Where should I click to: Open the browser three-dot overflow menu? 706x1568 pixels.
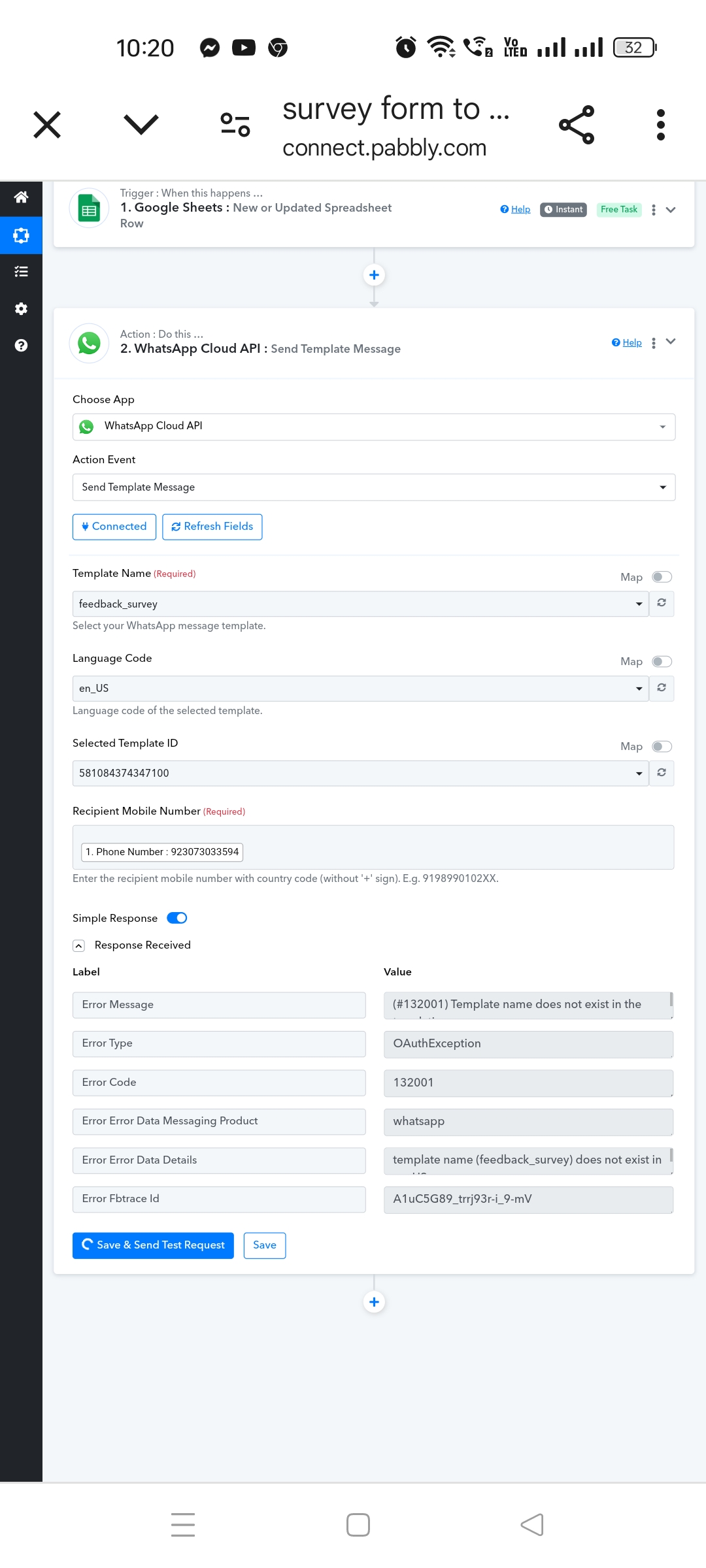click(661, 124)
